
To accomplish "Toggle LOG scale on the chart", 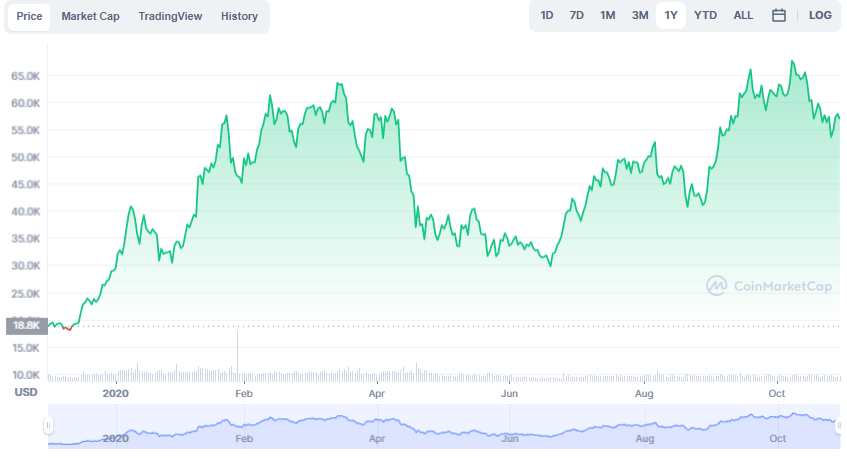I will tap(819, 16).
